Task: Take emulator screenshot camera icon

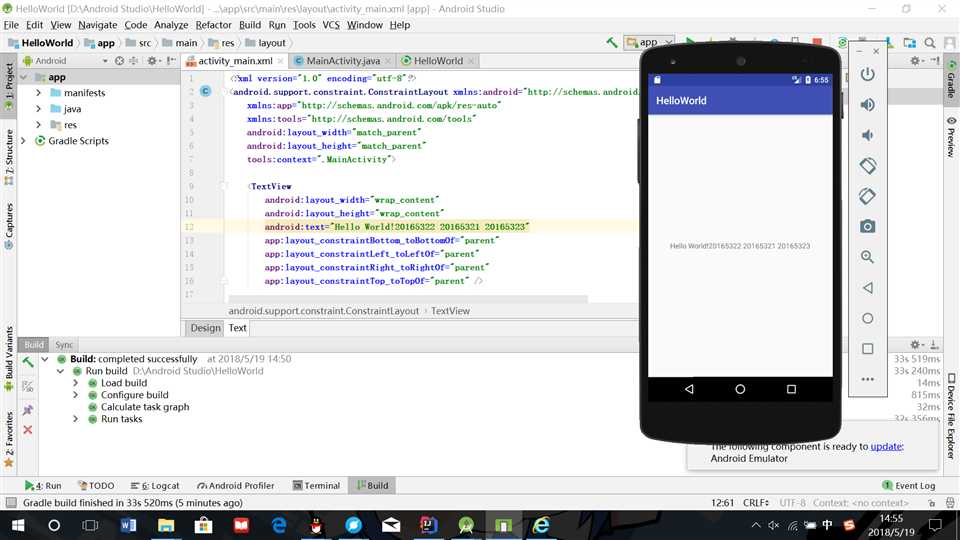Action: 868,227
